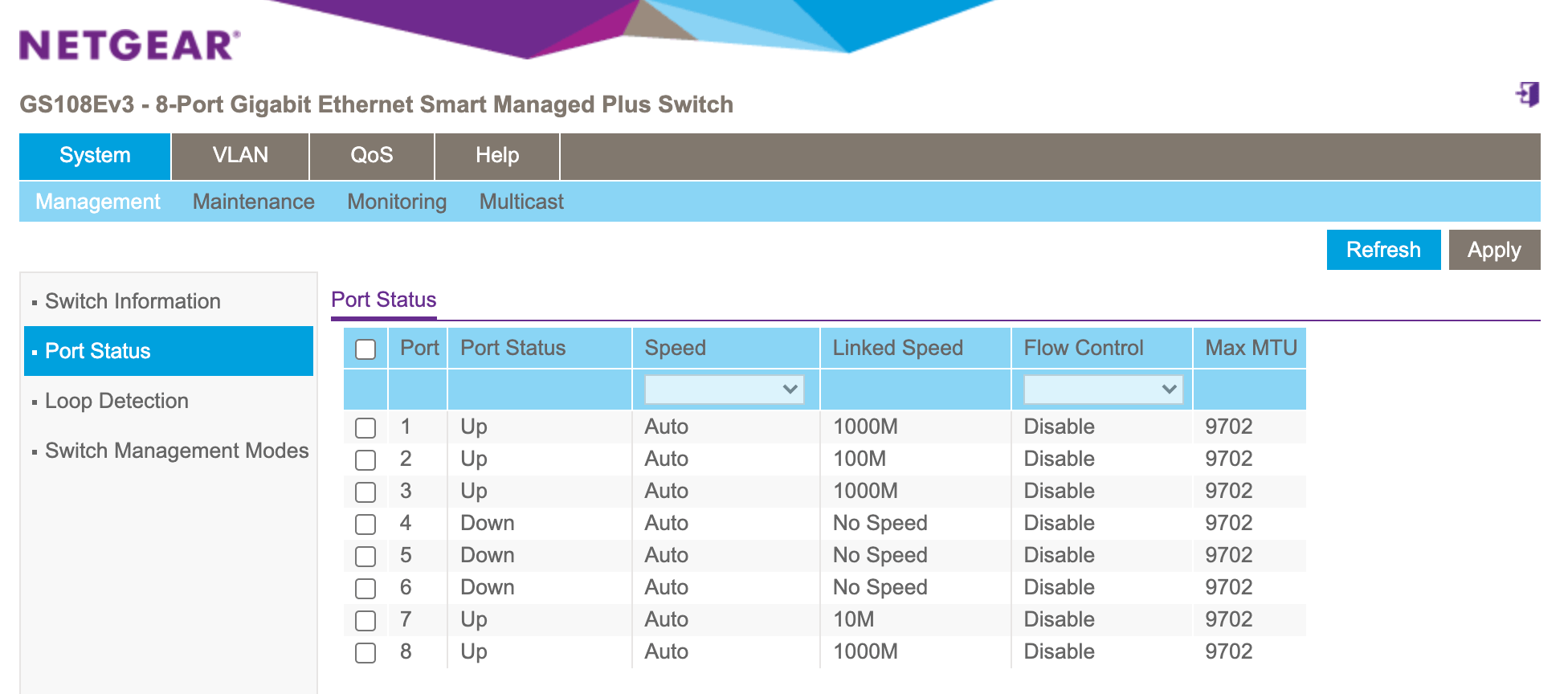1568x694 pixels.
Task: Select the checkbox beside port 5
Action: pyautogui.click(x=365, y=556)
